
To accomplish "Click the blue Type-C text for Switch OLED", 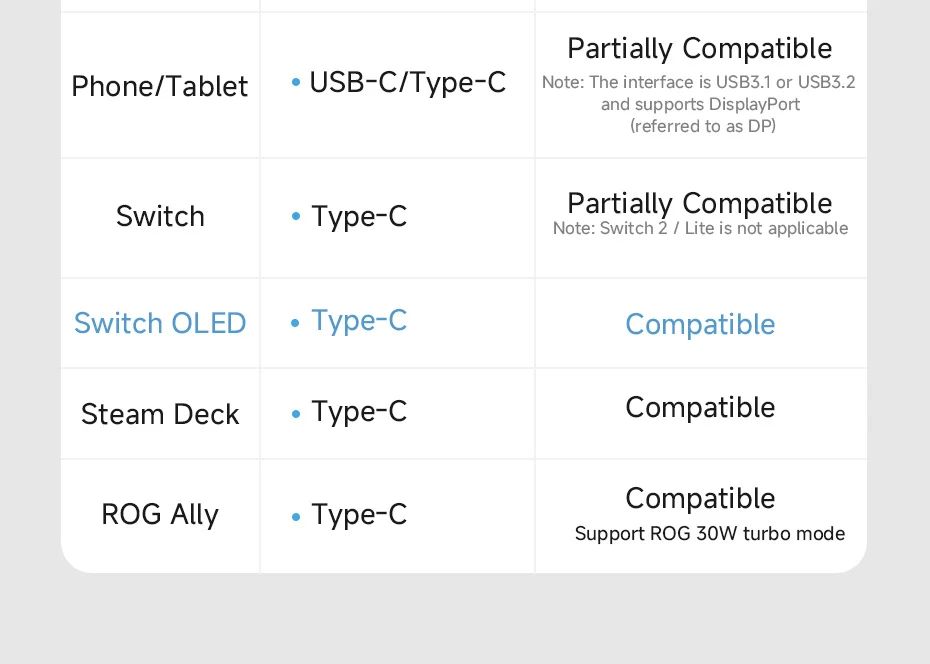I will (x=359, y=320).
